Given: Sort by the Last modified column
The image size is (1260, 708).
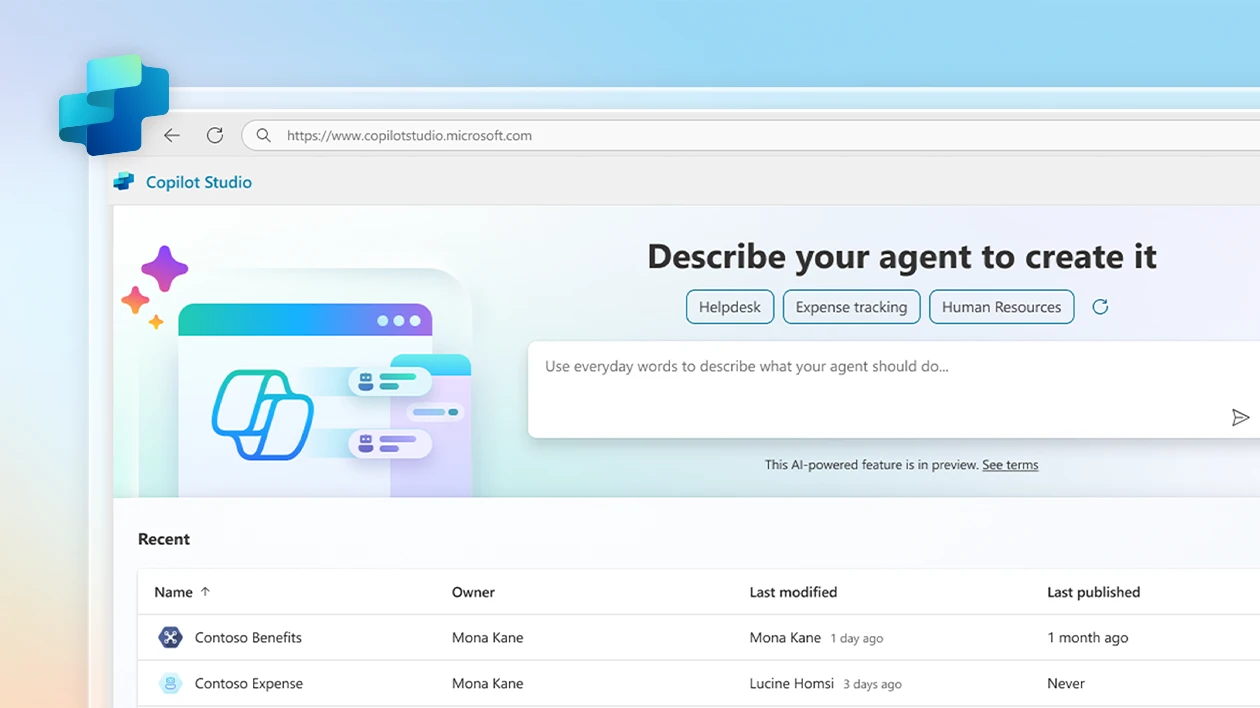Looking at the screenshot, I should (x=793, y=592).
